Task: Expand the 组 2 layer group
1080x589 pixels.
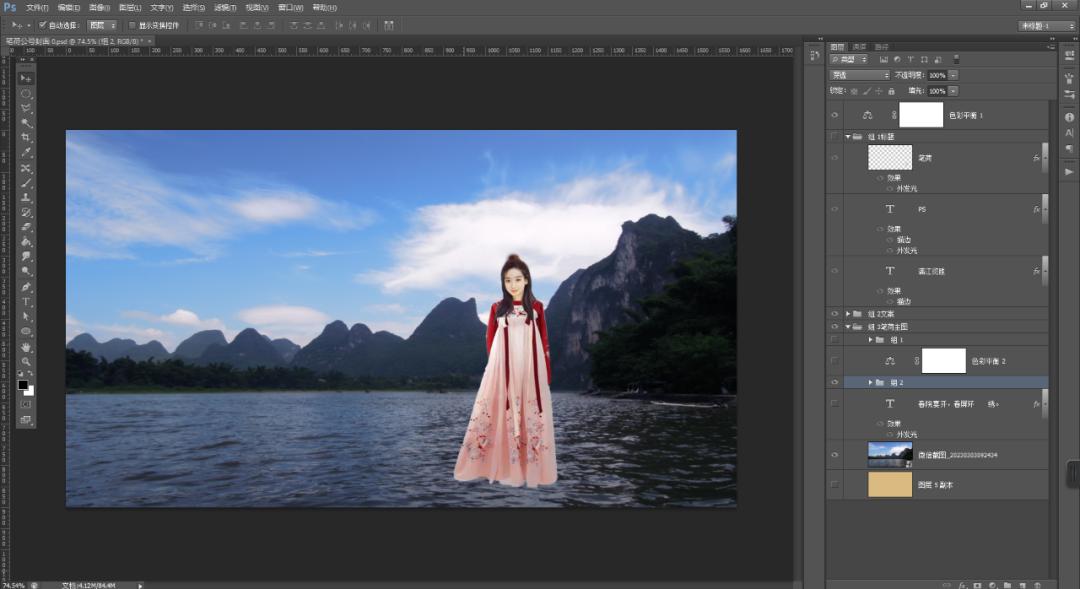Action: pos(869,382)
